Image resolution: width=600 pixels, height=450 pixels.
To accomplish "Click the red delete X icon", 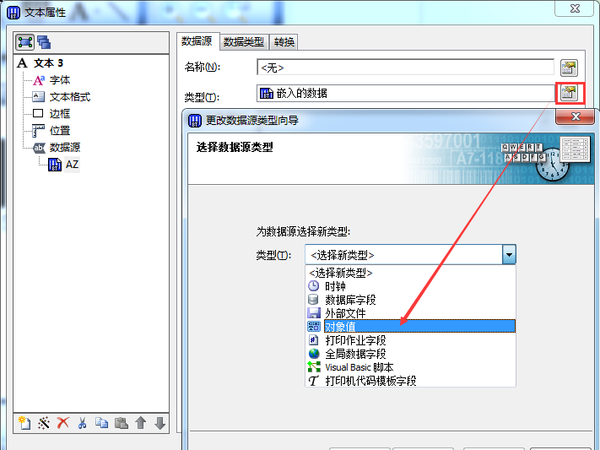I will 63,423.
